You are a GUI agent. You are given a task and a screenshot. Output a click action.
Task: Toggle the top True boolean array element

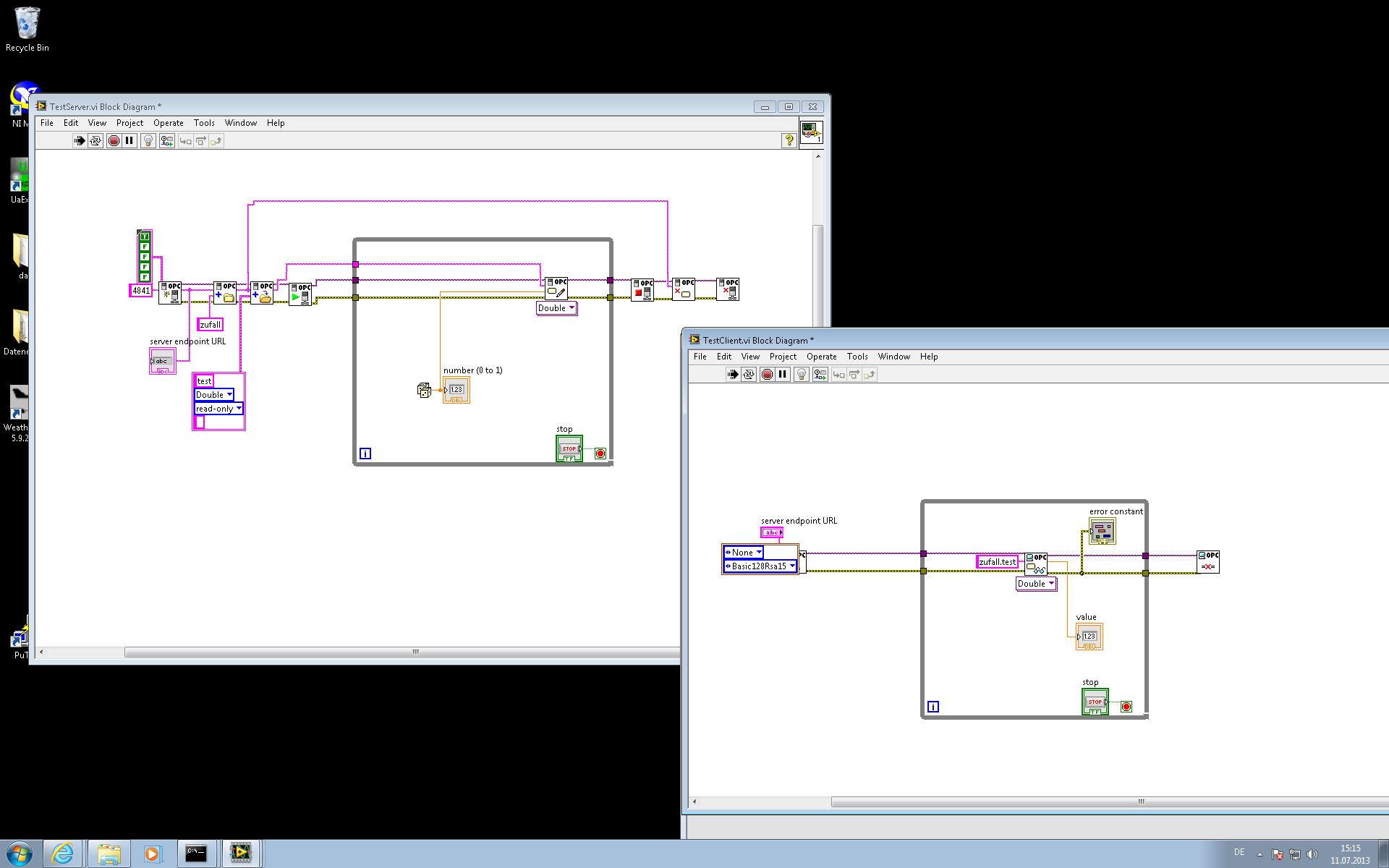145,237
